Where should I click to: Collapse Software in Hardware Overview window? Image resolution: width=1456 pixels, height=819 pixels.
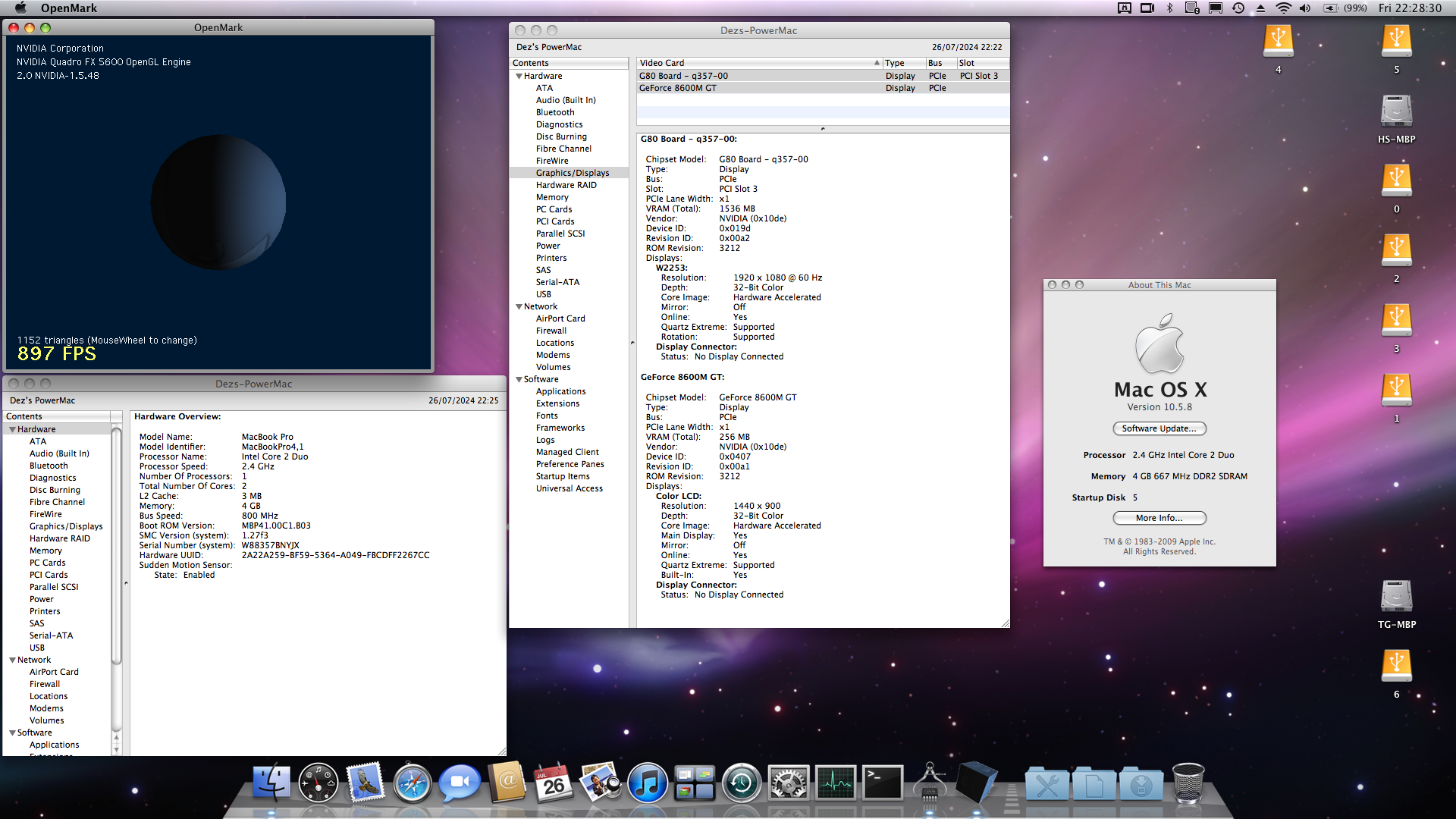click(12, 733)
